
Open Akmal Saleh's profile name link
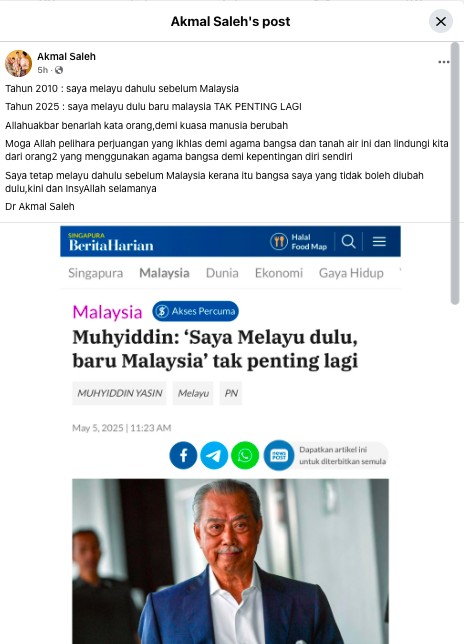(66, 56)
